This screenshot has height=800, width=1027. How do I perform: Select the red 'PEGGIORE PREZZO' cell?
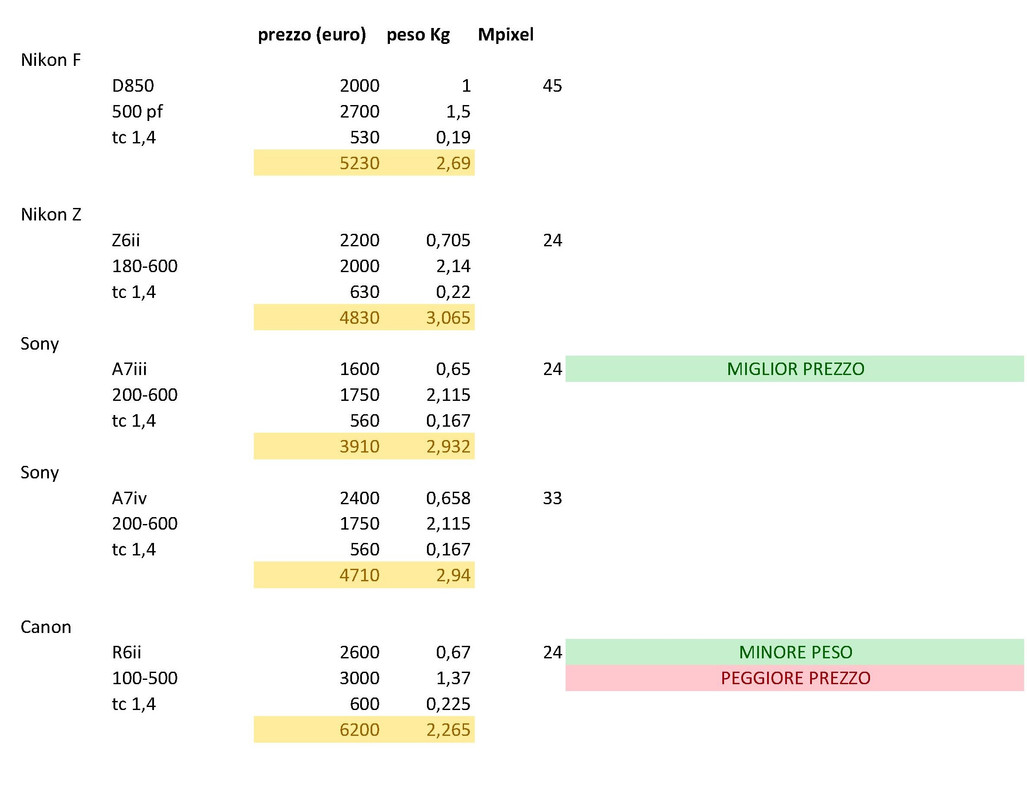(795, 678)
